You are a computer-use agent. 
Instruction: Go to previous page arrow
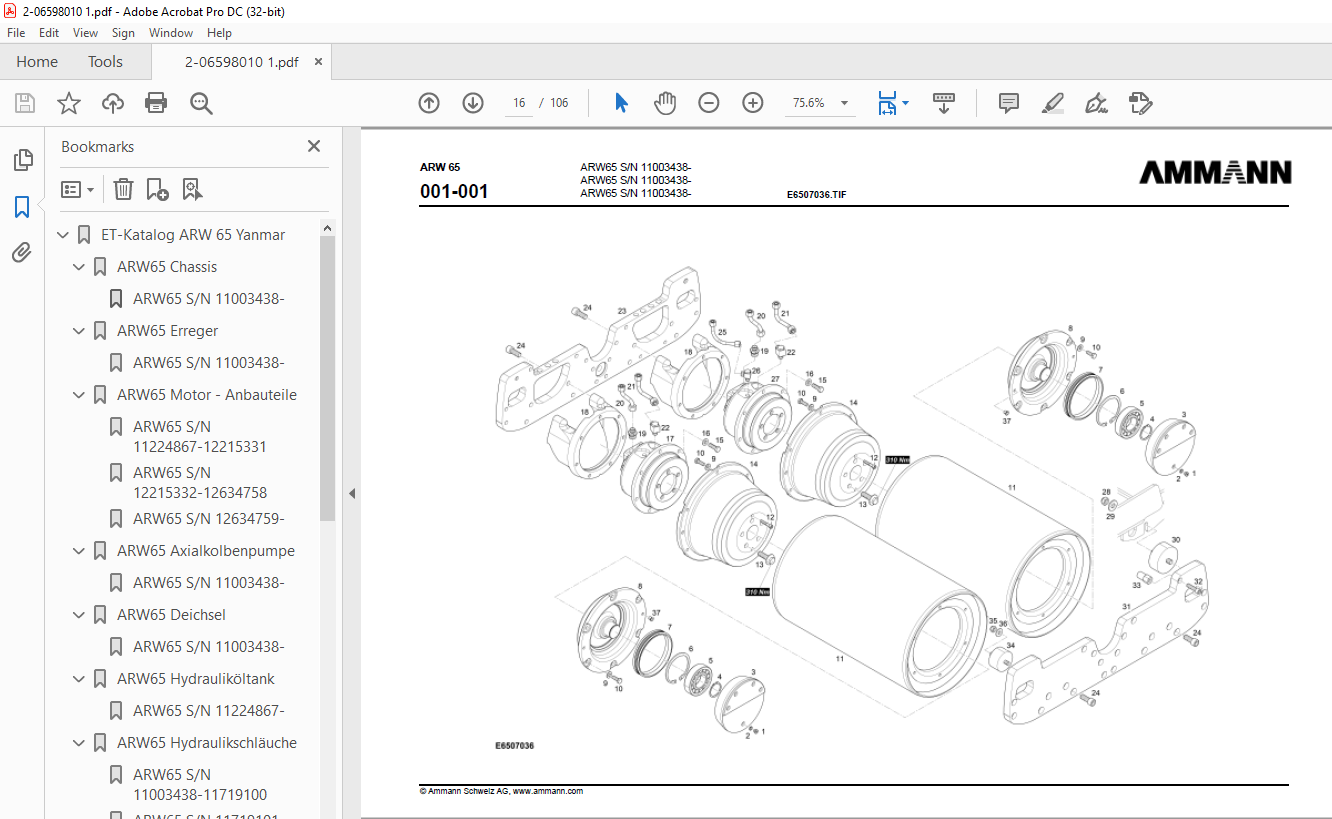coord(429,103)
